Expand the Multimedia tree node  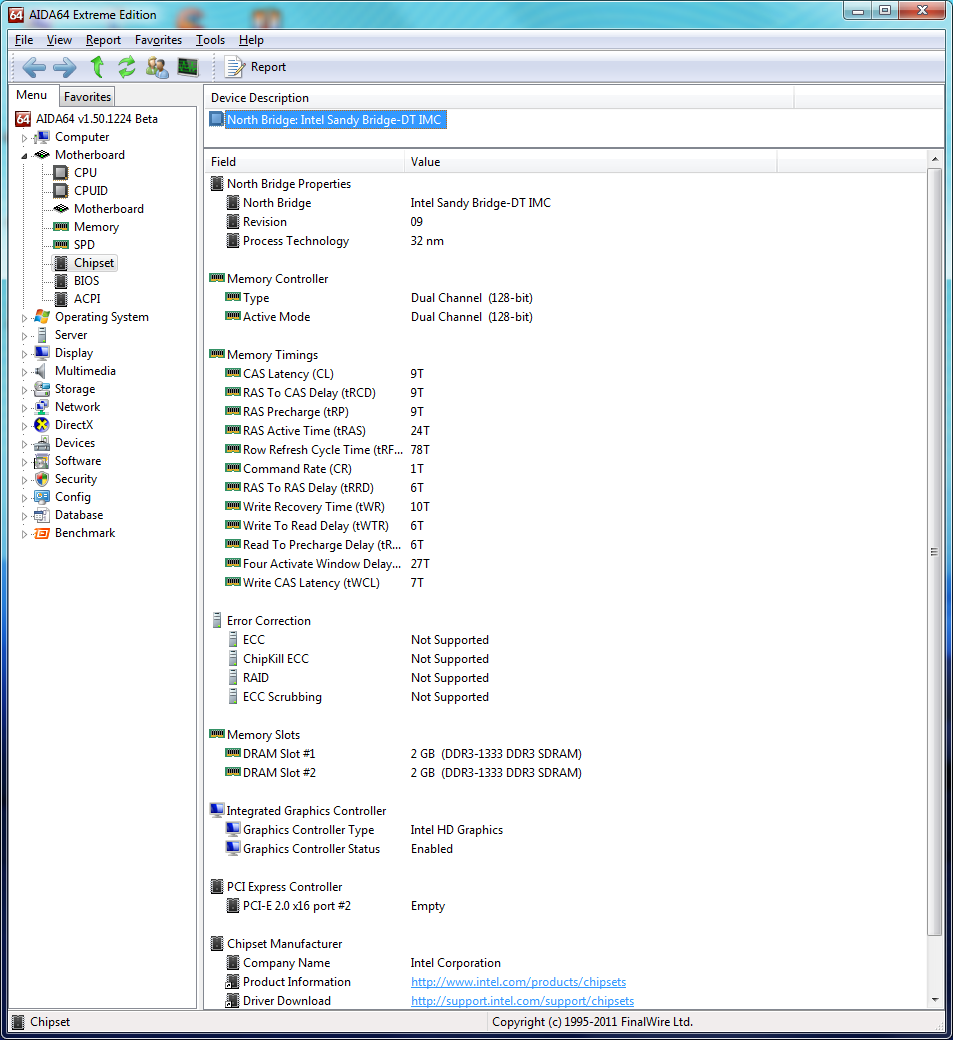[x=25, y=372]
